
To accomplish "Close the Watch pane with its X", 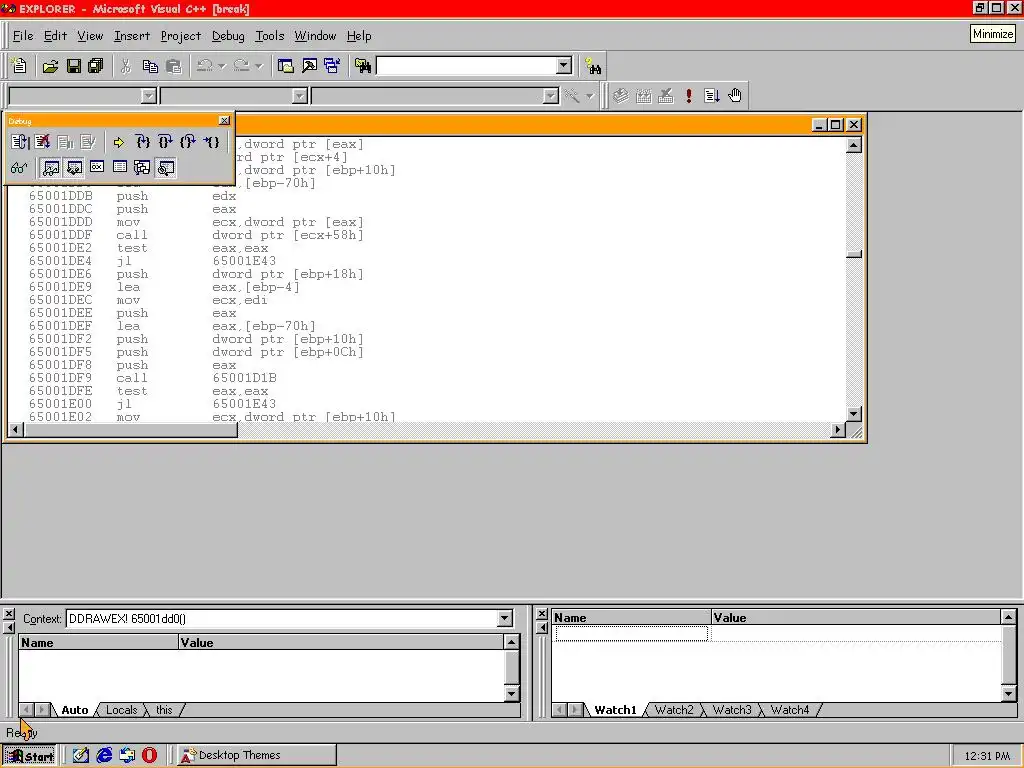I will [x=541, y=614].
